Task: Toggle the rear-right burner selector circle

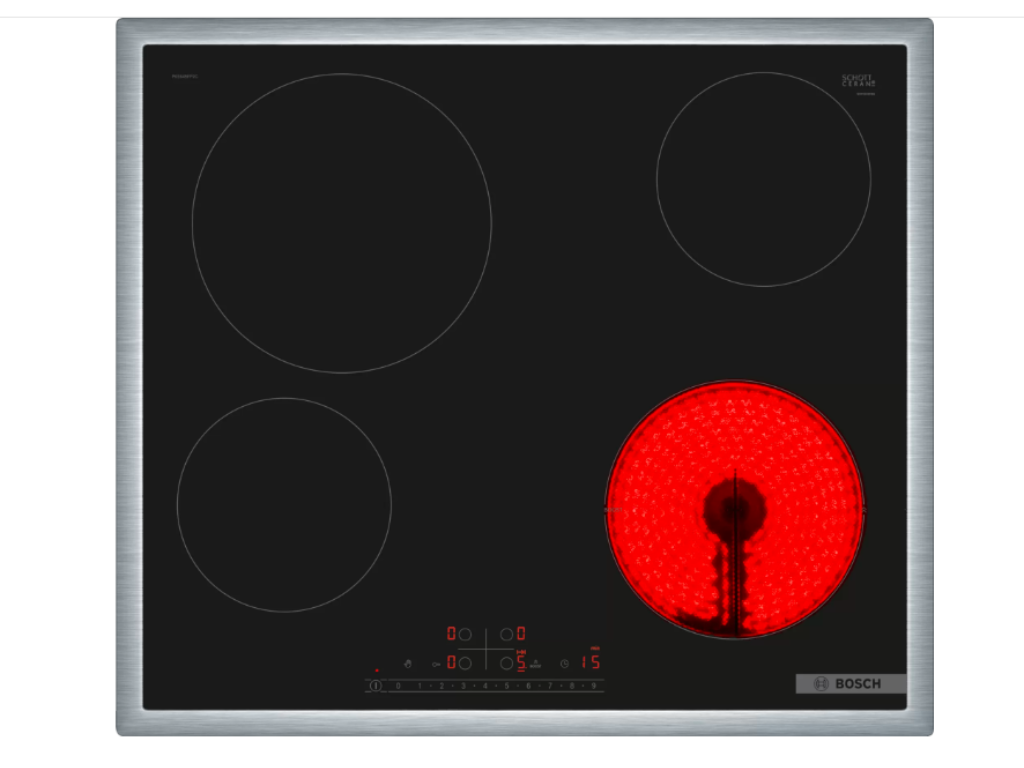Action: click(506, 634)
